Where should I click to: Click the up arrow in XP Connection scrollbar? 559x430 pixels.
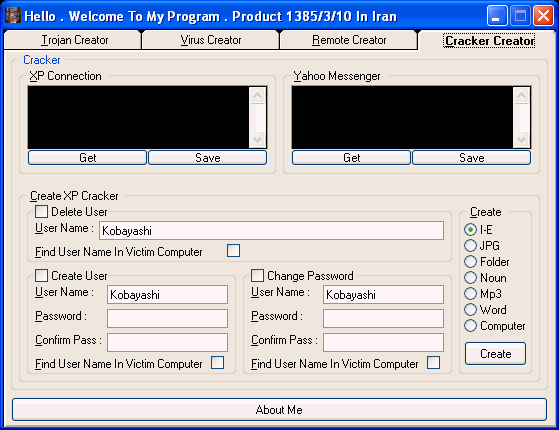[x=257, y=96]
